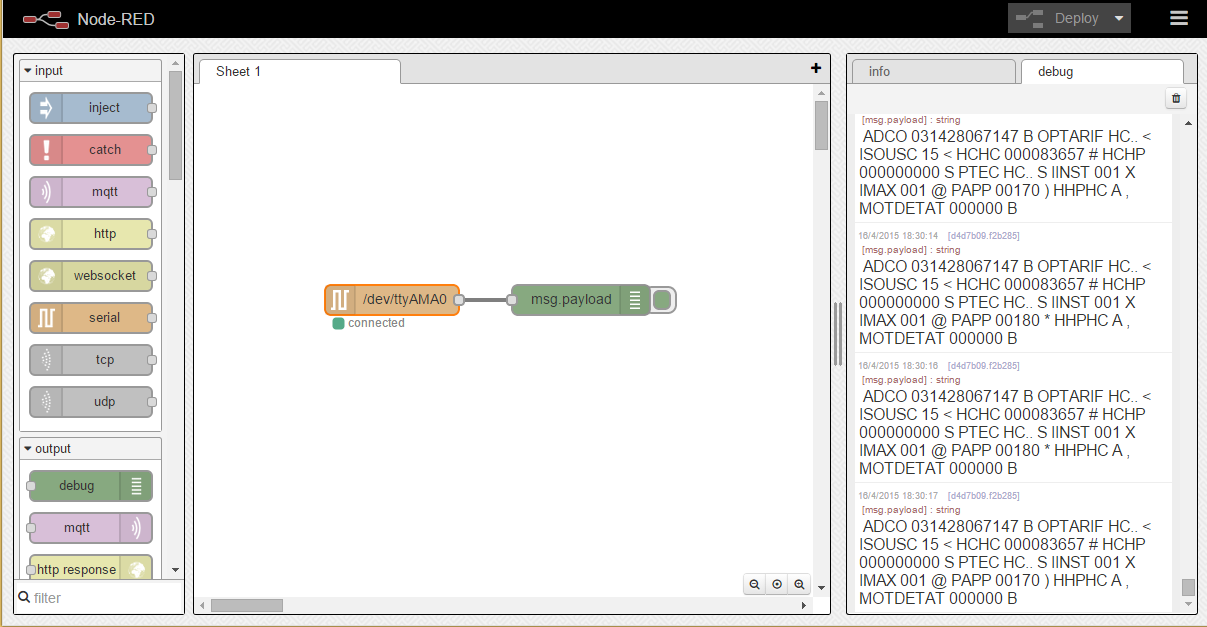
Task: Click the Node-RED logo icon
Action: pos(45,19)
